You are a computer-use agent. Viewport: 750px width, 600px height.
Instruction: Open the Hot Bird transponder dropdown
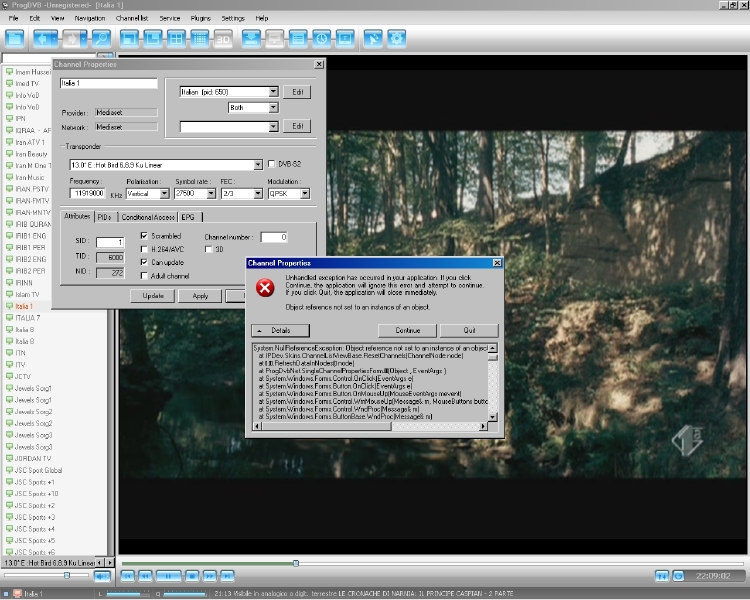pos(257,164)
